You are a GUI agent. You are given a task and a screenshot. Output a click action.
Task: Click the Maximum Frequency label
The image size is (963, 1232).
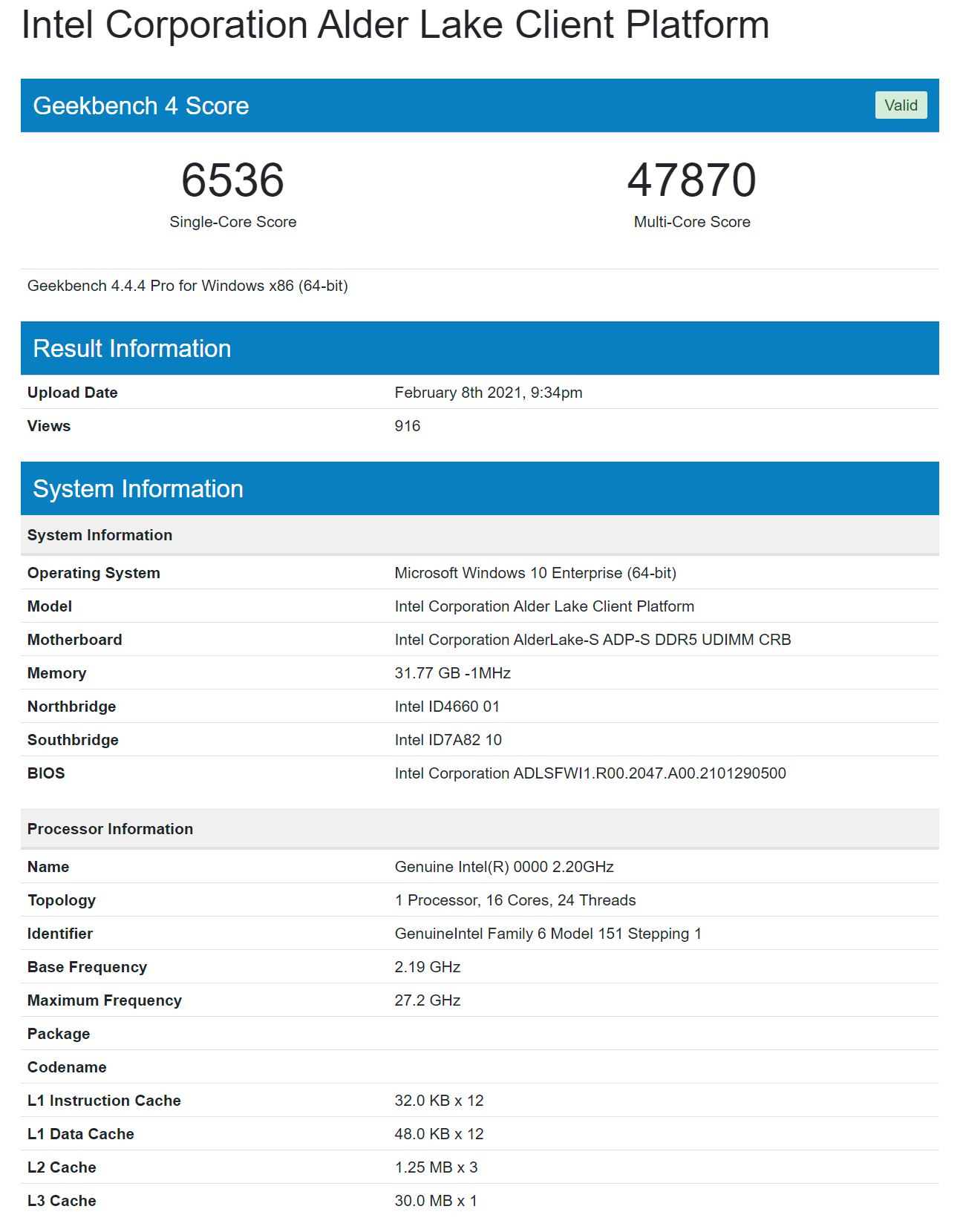105,1000
